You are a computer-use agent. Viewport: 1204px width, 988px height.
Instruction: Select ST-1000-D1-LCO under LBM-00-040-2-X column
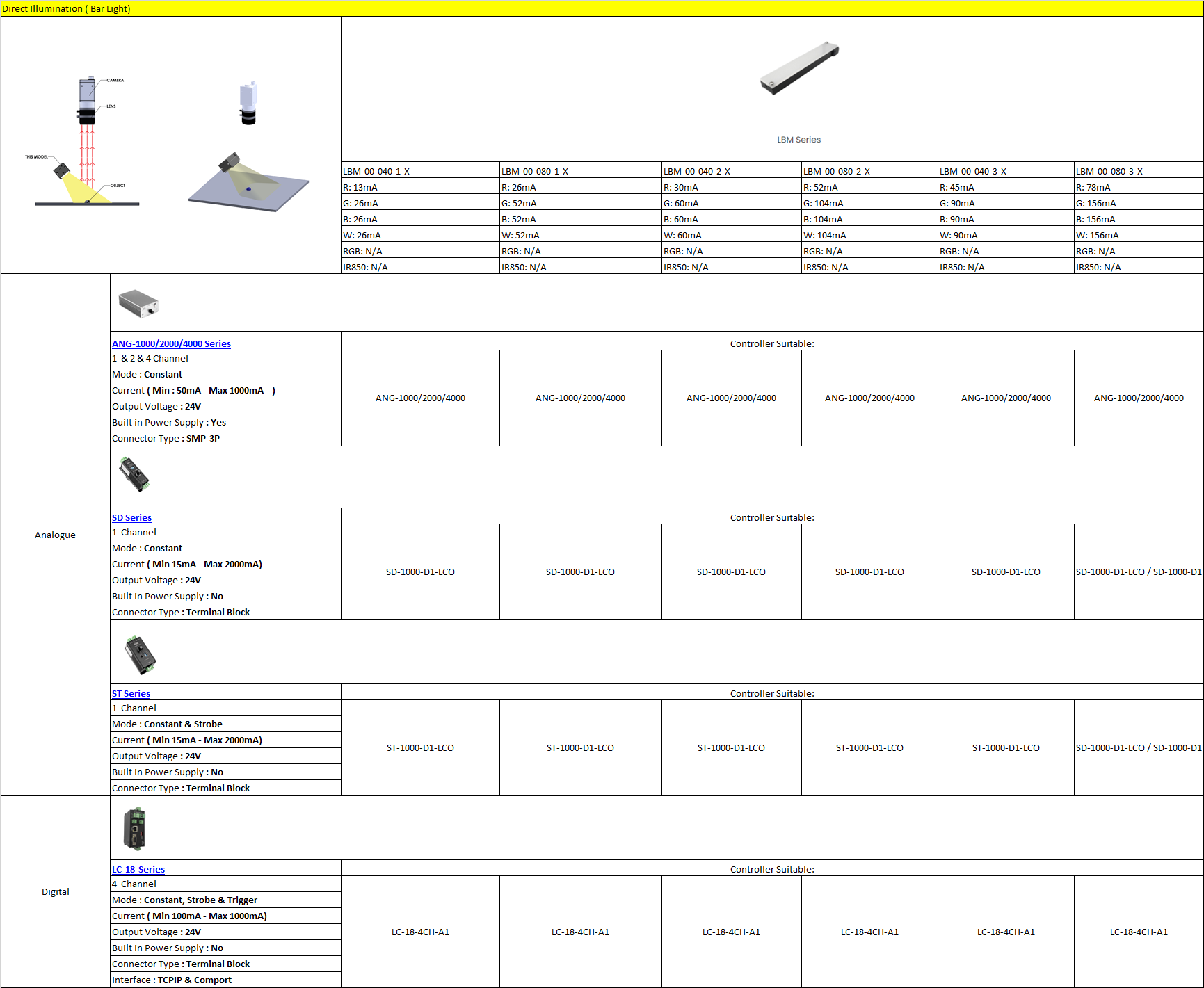[731, 747]
